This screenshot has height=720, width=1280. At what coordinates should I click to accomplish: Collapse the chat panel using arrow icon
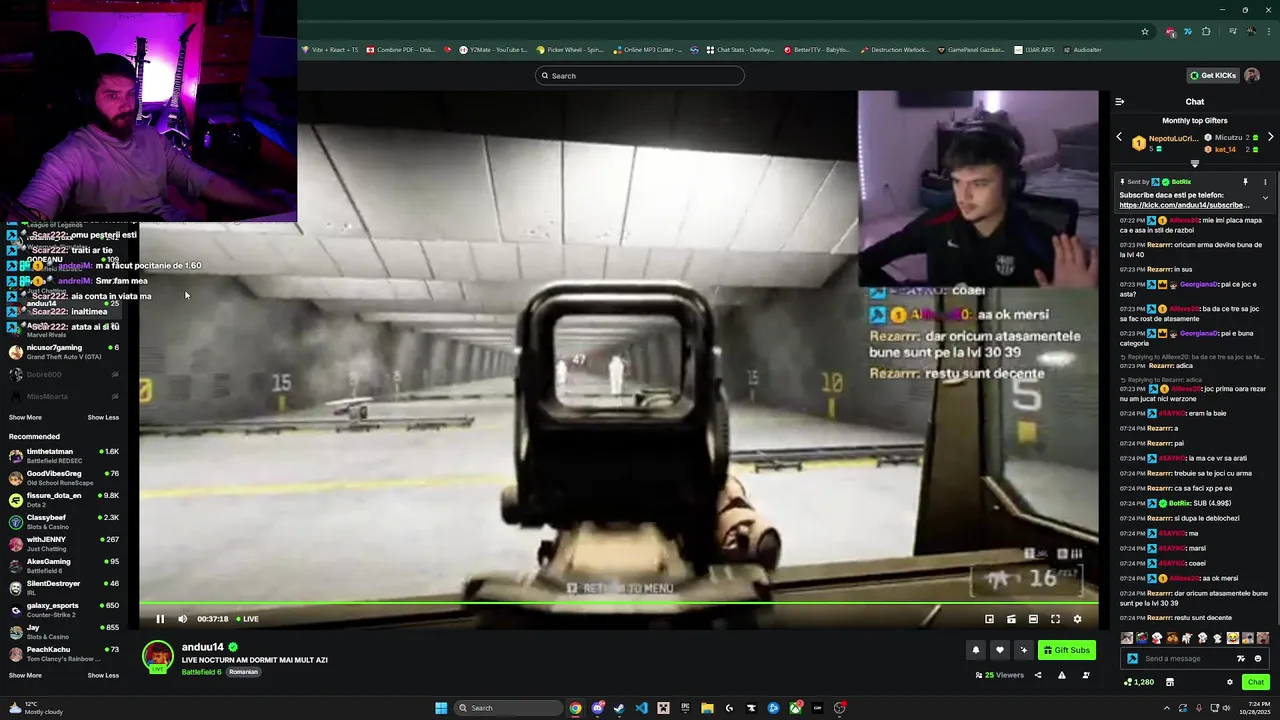pos(1119,101)
